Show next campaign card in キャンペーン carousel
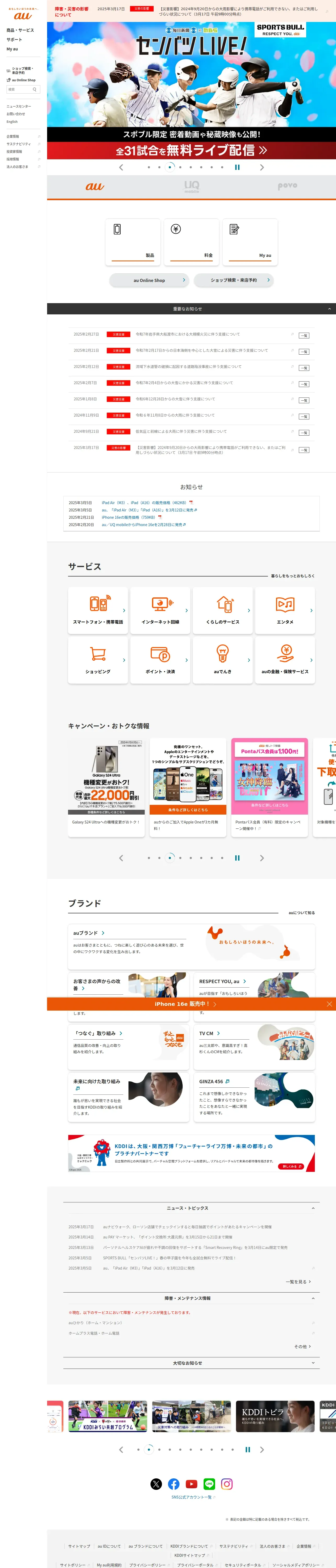 tap(262, 858)
